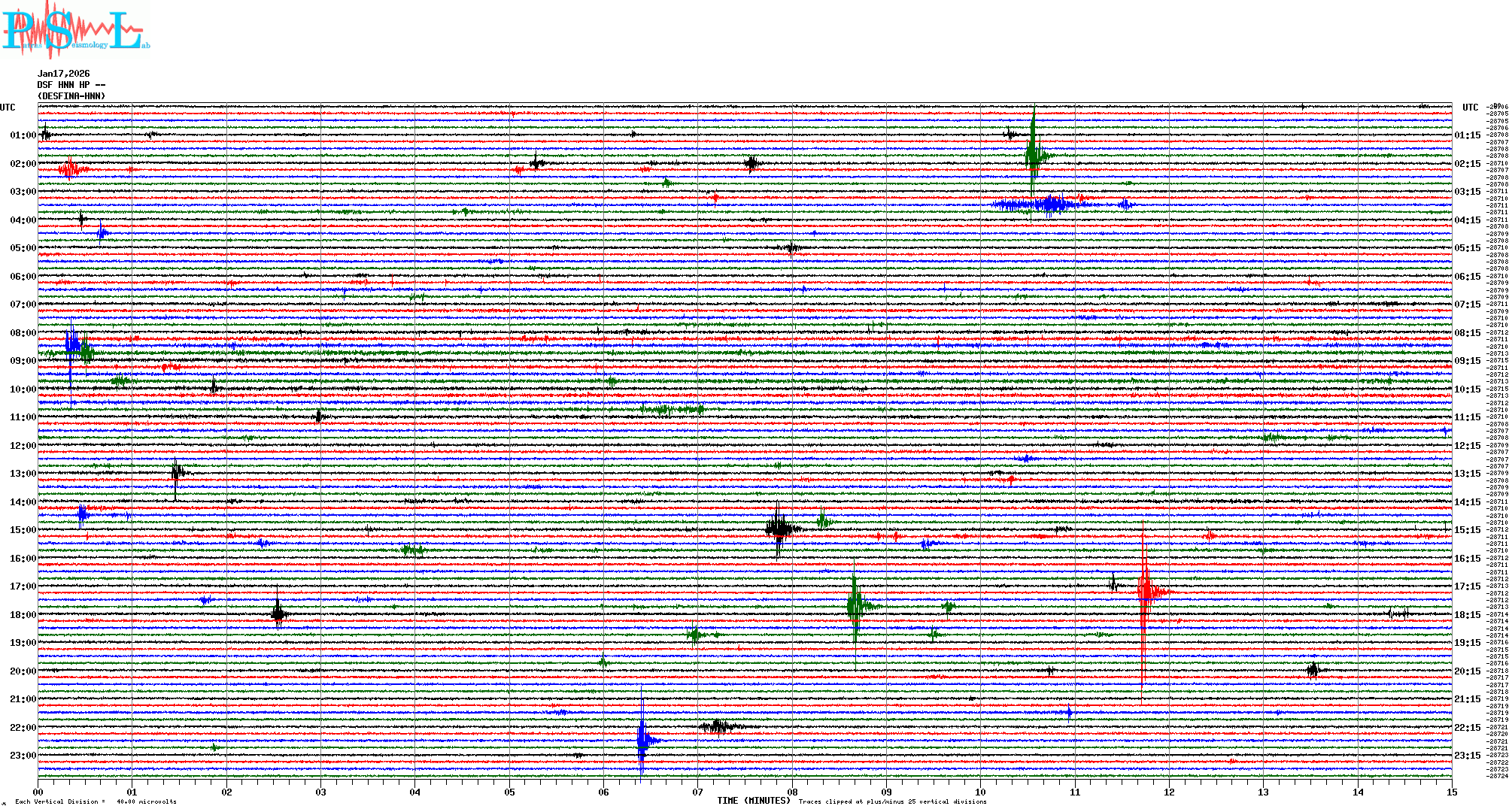This screenshot has width=1512, height=812.
Task: Click the minute 05 tick on bottom axis
Action: 509,792
